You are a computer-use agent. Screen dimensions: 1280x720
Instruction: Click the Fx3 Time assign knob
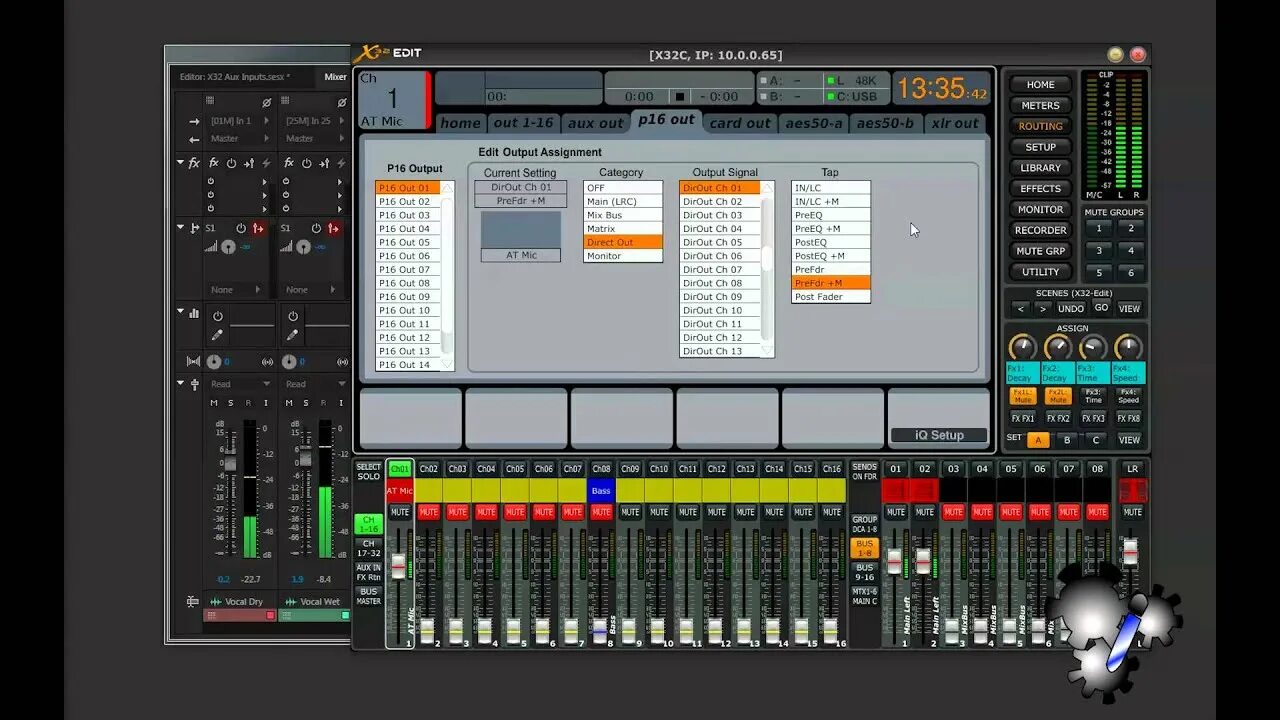[1093, 347]
